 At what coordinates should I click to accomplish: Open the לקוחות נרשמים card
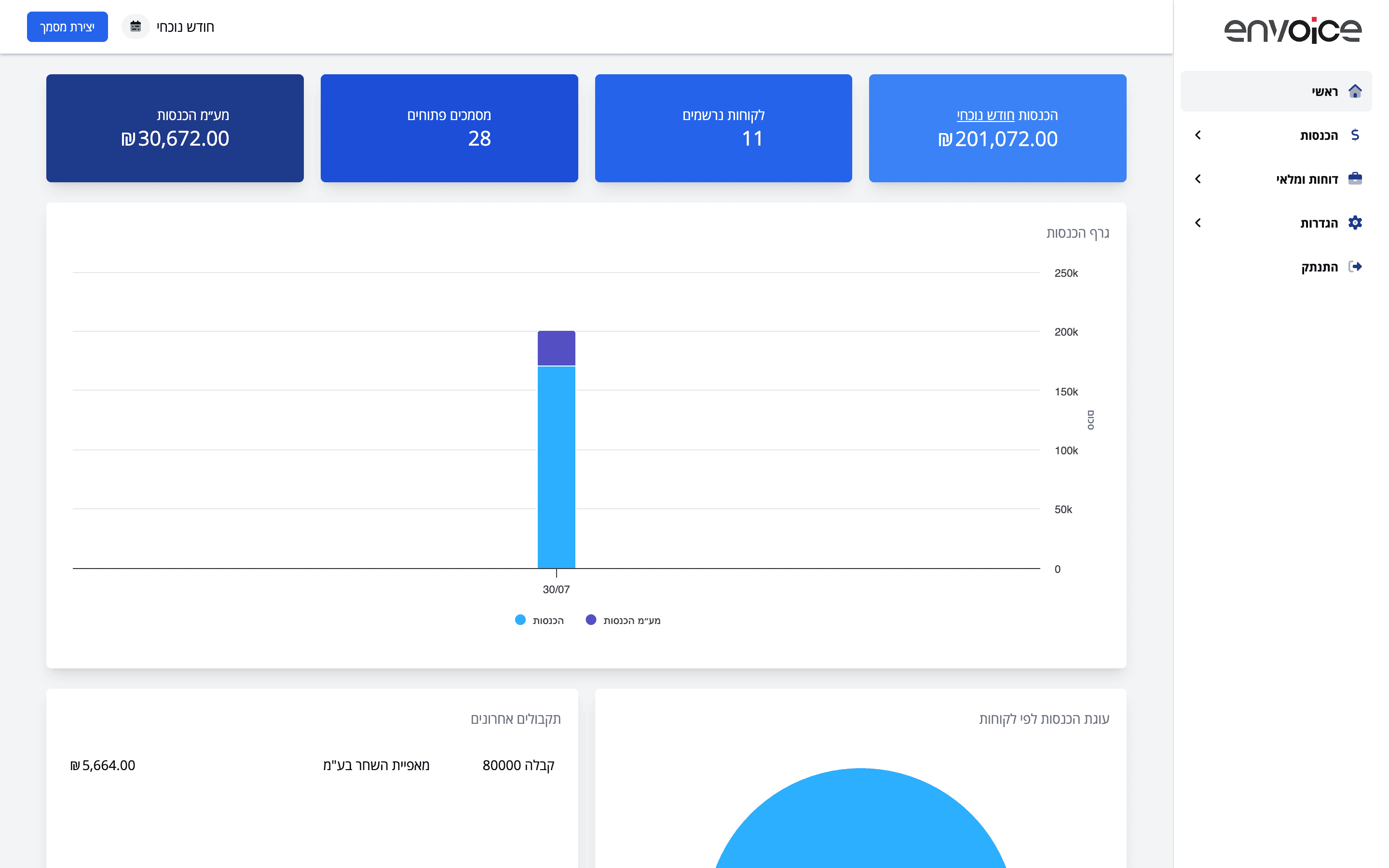[x=723, y=128]
